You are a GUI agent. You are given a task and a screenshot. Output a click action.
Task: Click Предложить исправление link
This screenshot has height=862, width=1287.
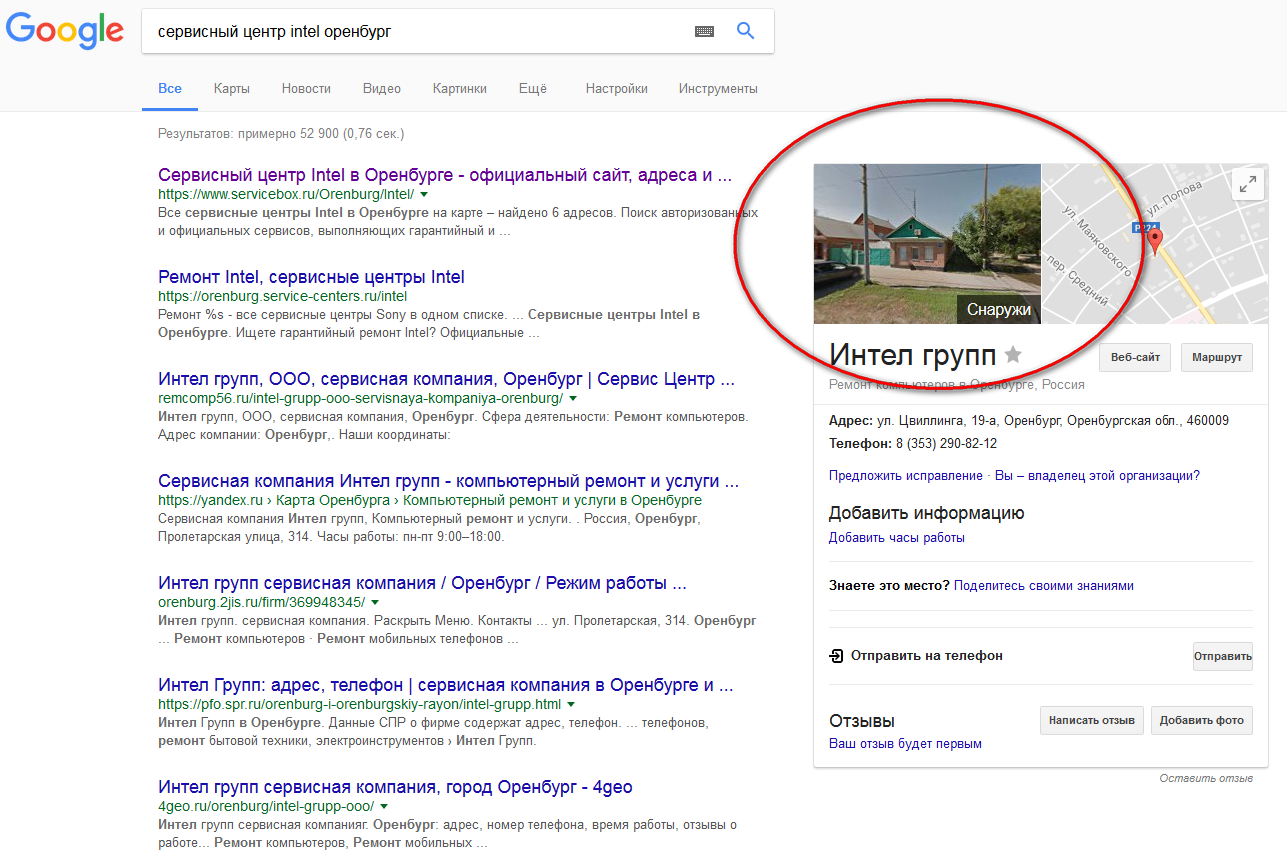point(906,475)
